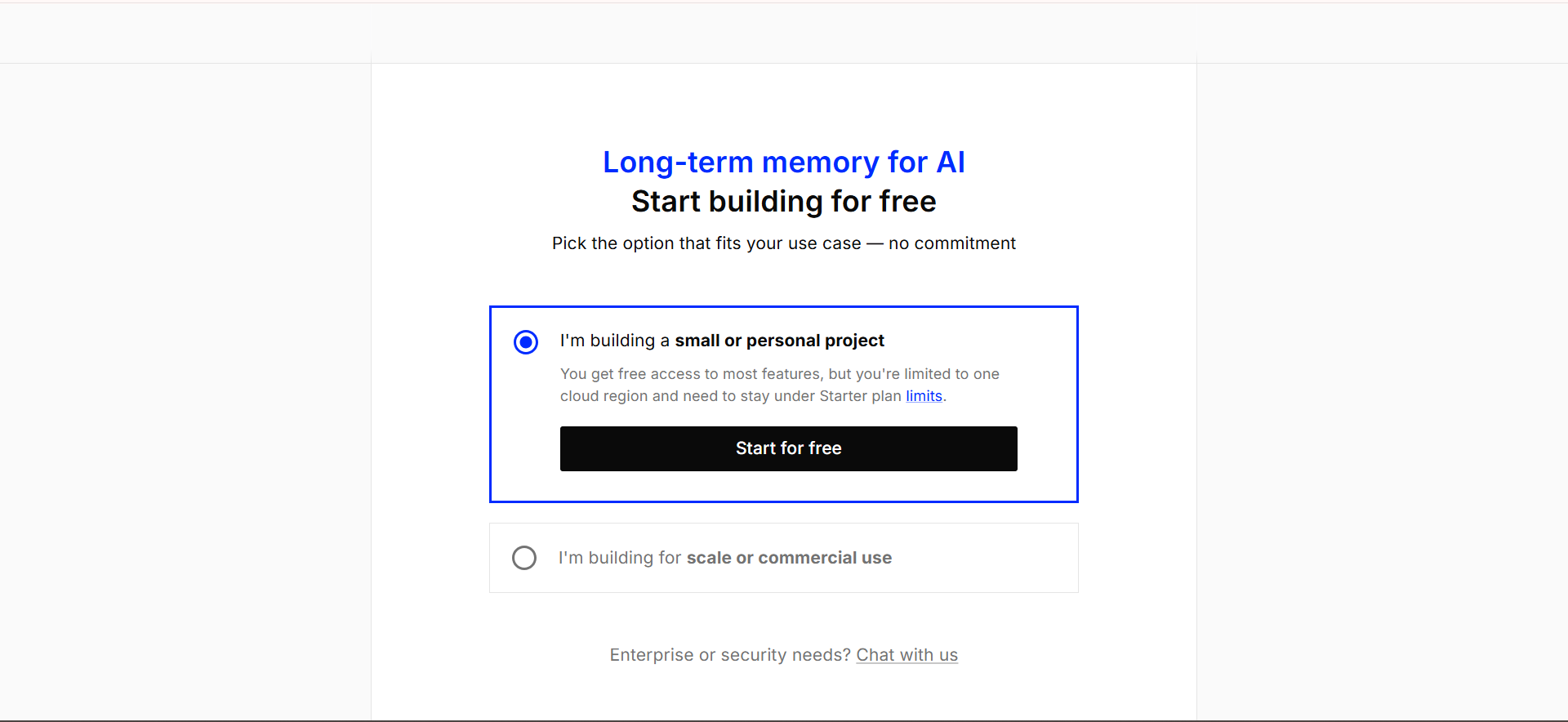Click the "Long-term memory for AI" heading
This screenshot has height=722, width=1568.
(x=783, y=163)
